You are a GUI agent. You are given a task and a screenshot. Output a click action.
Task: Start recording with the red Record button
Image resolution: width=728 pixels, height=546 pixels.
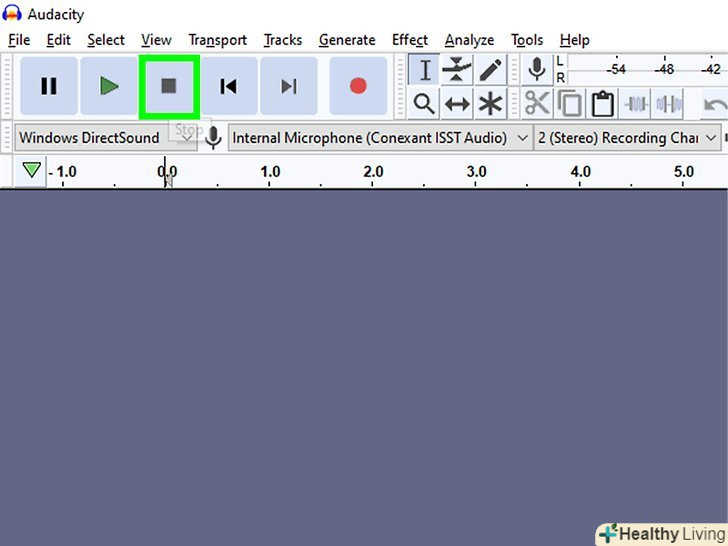[358, 86]
